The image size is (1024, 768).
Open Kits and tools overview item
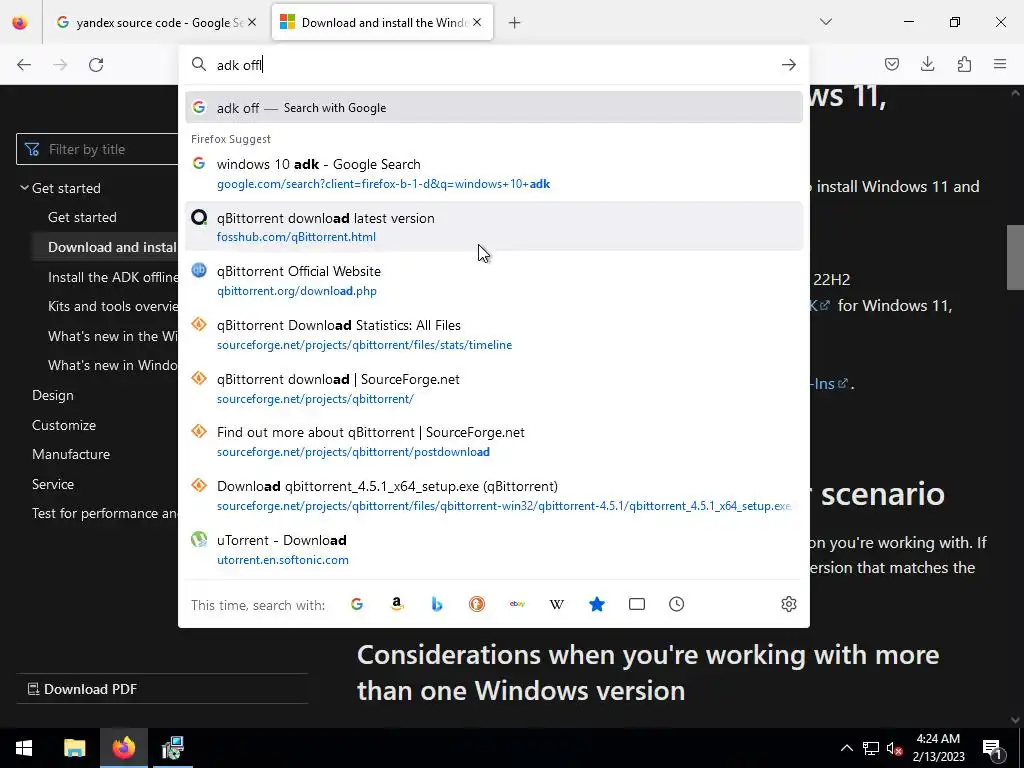(112, 306)
